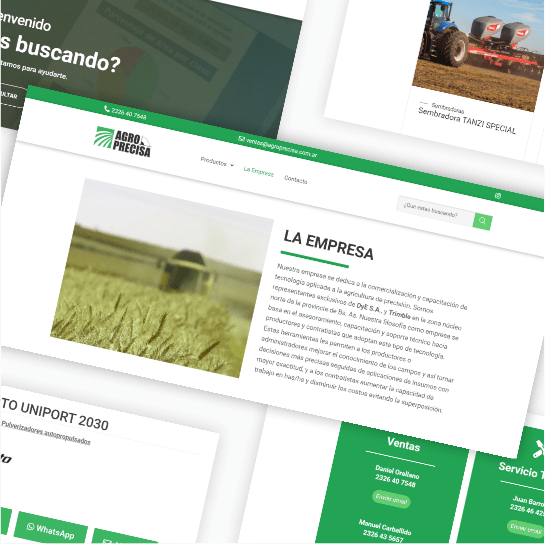Click the wheat field harvester image
This screenshot has width=545, height=544.
pyautogui.click(x=162, y=278)
